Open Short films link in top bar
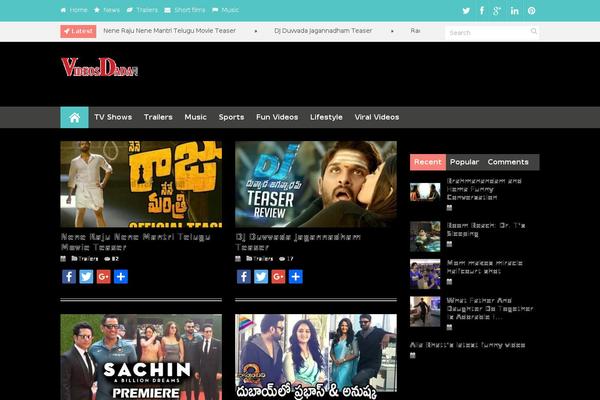 185,10
